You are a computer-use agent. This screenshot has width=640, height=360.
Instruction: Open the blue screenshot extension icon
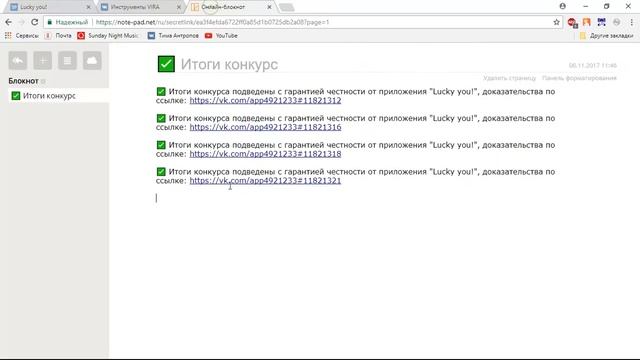(x=601, y=22)
